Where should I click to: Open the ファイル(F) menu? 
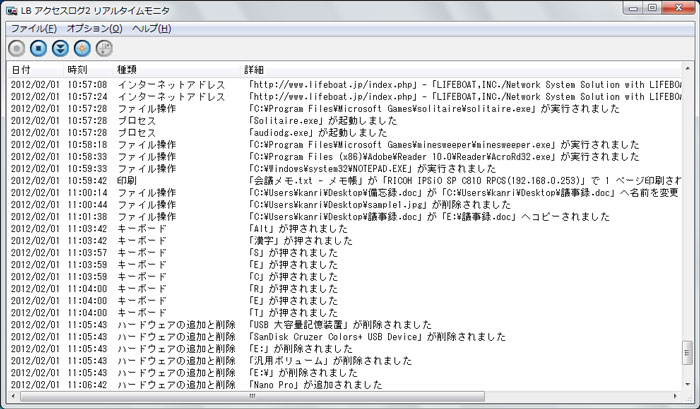33,28
